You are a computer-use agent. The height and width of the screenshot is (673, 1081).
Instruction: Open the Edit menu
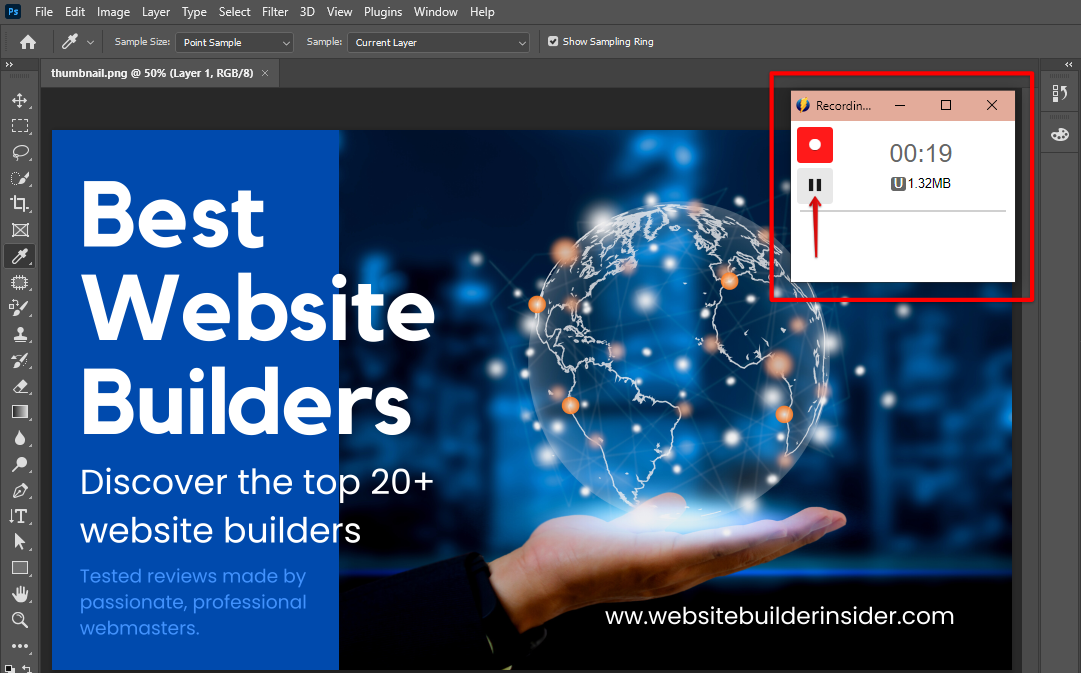point(74,12)
